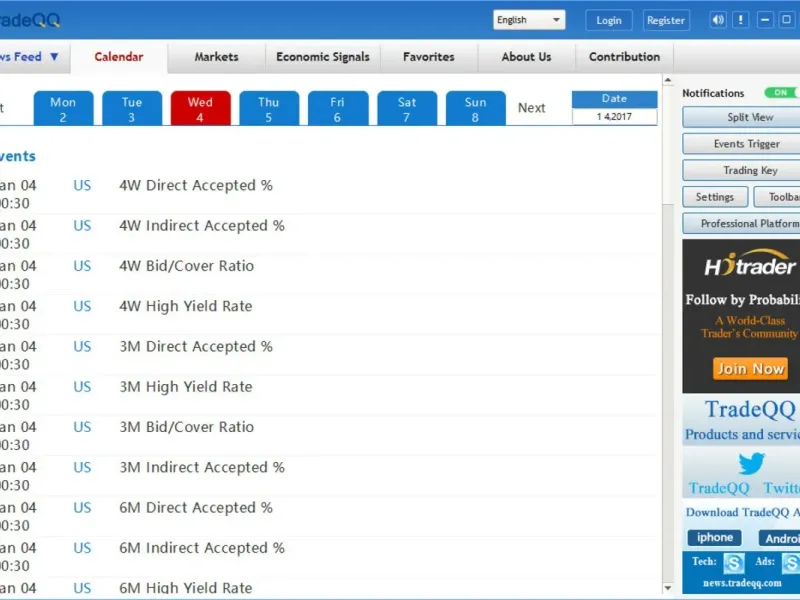Go to Next week
This screenshot has height=600, width=800.
[532, 108]
